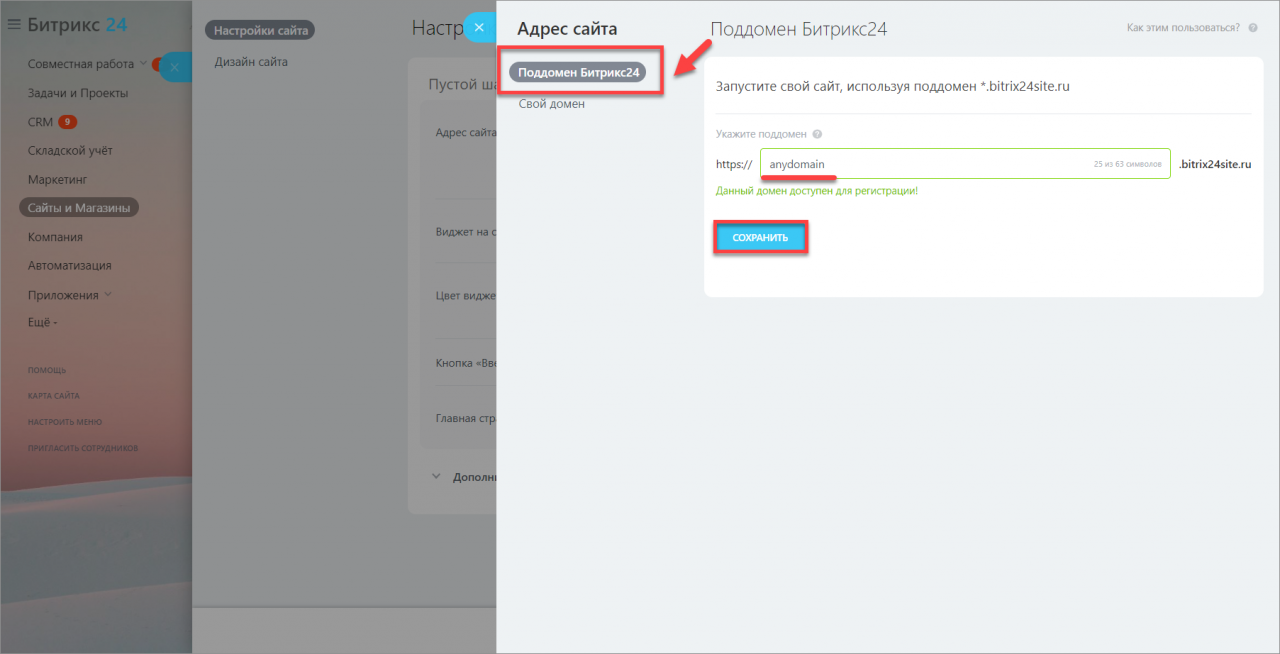The width and height of the screenshot is (1280, 654).
Task: Click the text Данный домен доступен для регистрации!
Action: pyautogui.click(x=816, y=190)
